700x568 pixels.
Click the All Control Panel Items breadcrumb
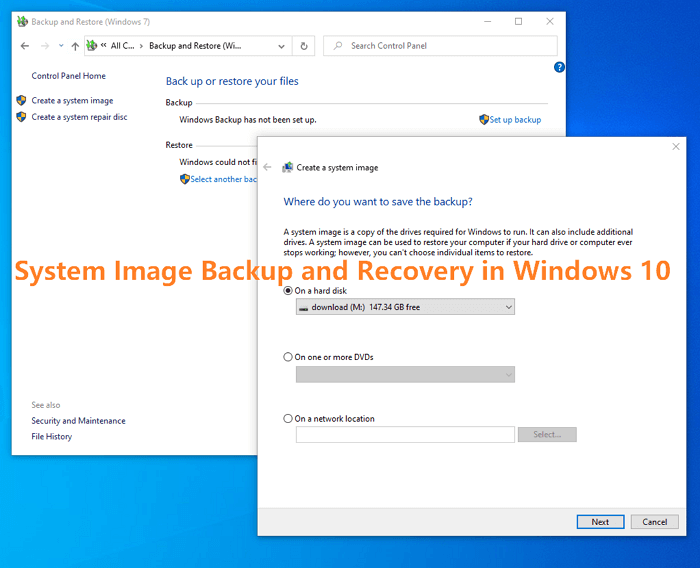[122, 46]
